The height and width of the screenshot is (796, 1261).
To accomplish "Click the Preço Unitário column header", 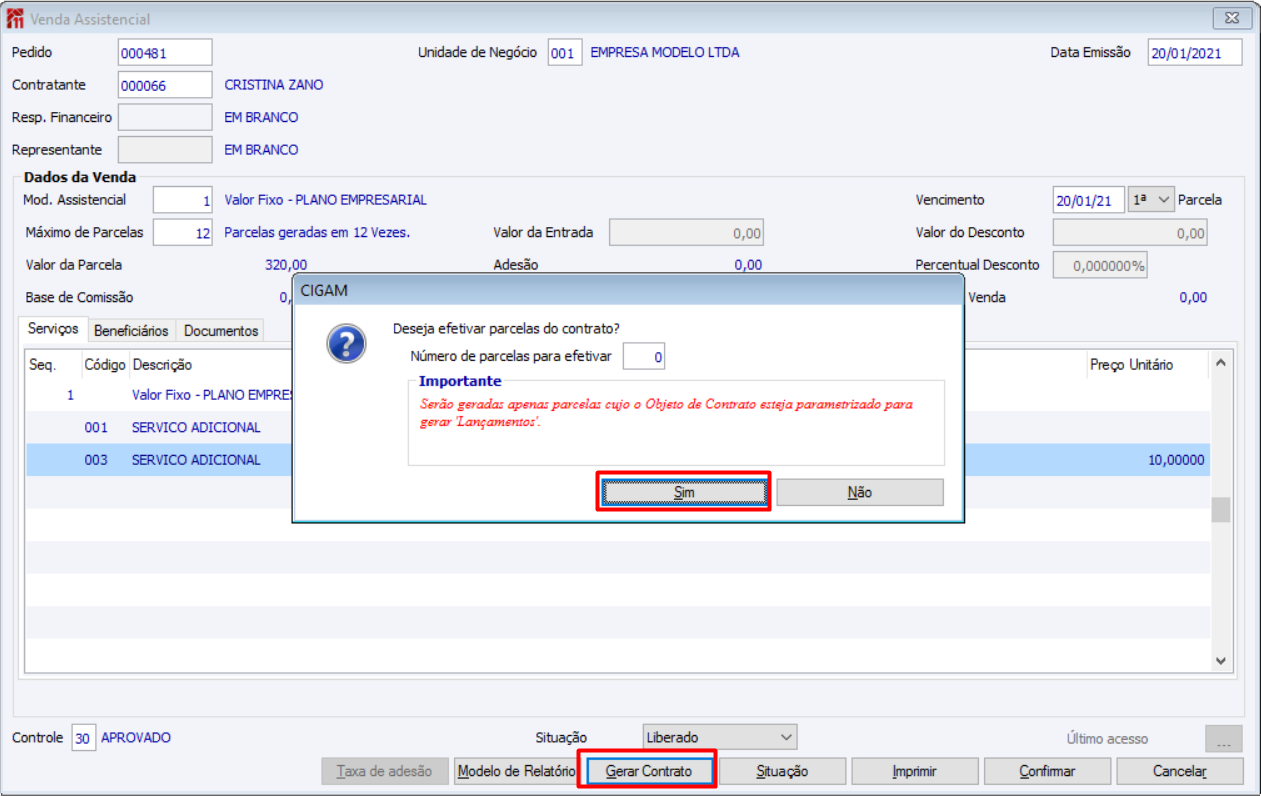I will [x=1131, y=365].
